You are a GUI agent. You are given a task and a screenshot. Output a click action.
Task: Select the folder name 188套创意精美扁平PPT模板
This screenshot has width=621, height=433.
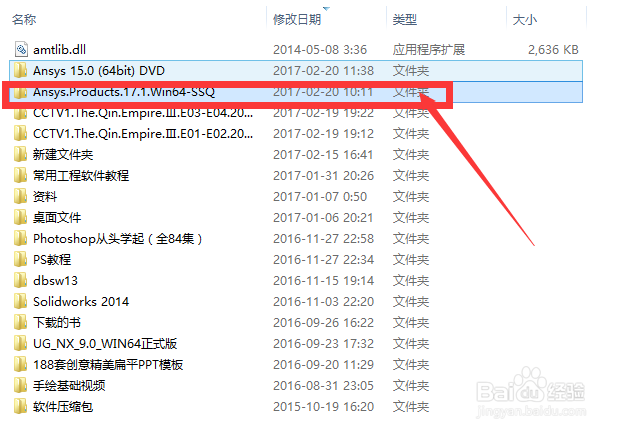pos(108,364)
